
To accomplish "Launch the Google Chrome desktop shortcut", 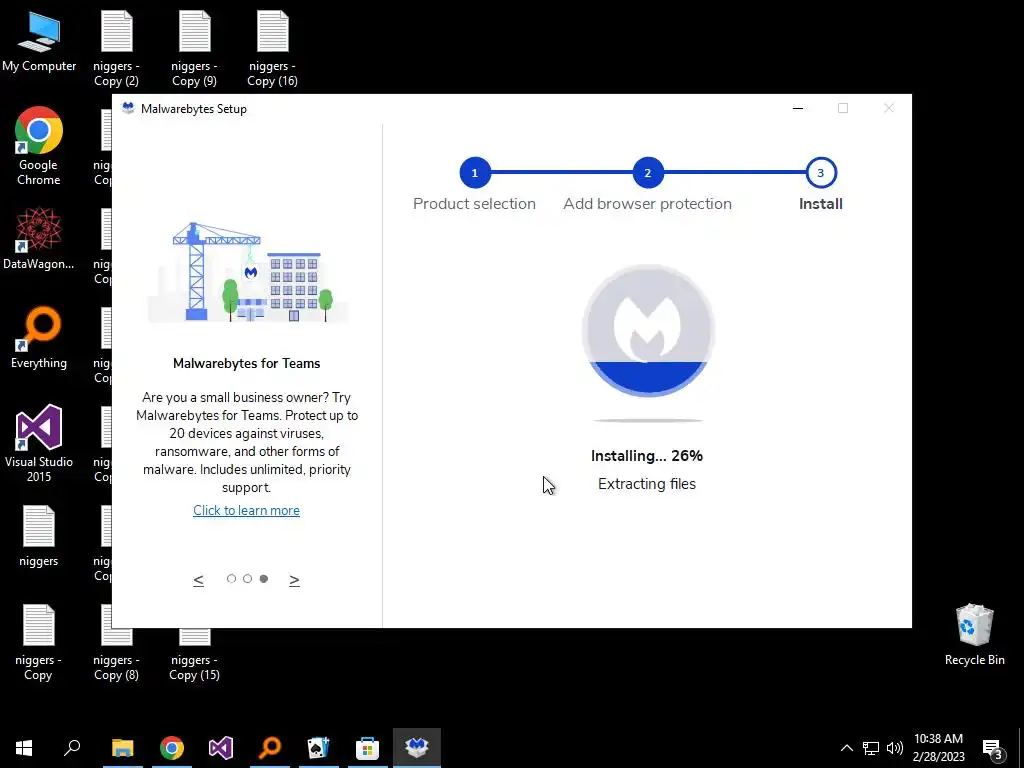I will point(39,146).
